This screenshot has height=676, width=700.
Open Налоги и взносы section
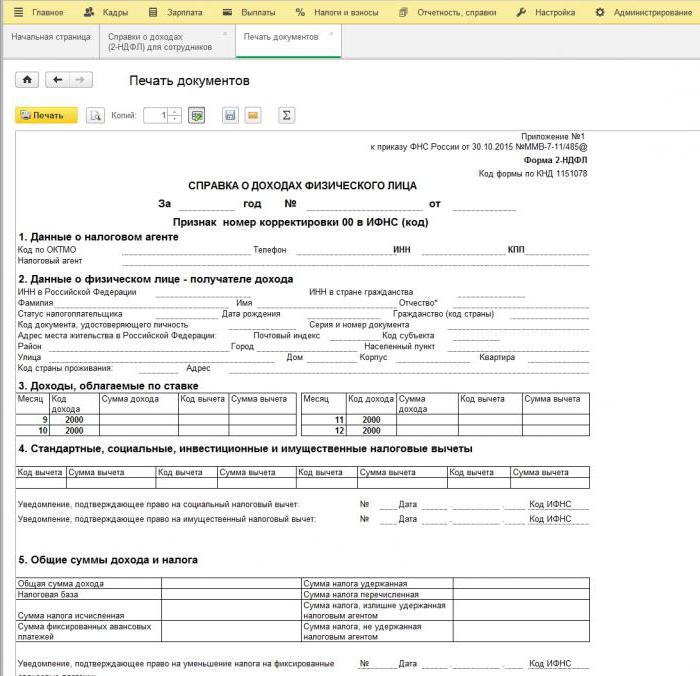pyautogui.click(x=338, y=13)
